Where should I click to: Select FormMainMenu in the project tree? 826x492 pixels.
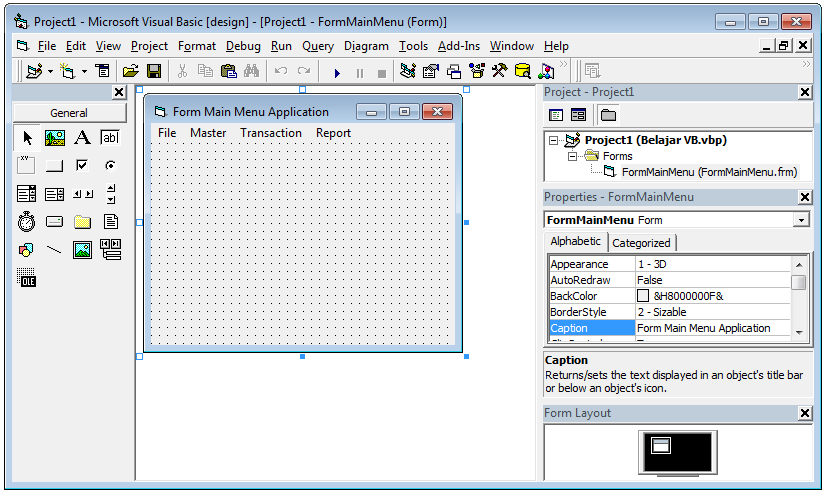(709, 172)
